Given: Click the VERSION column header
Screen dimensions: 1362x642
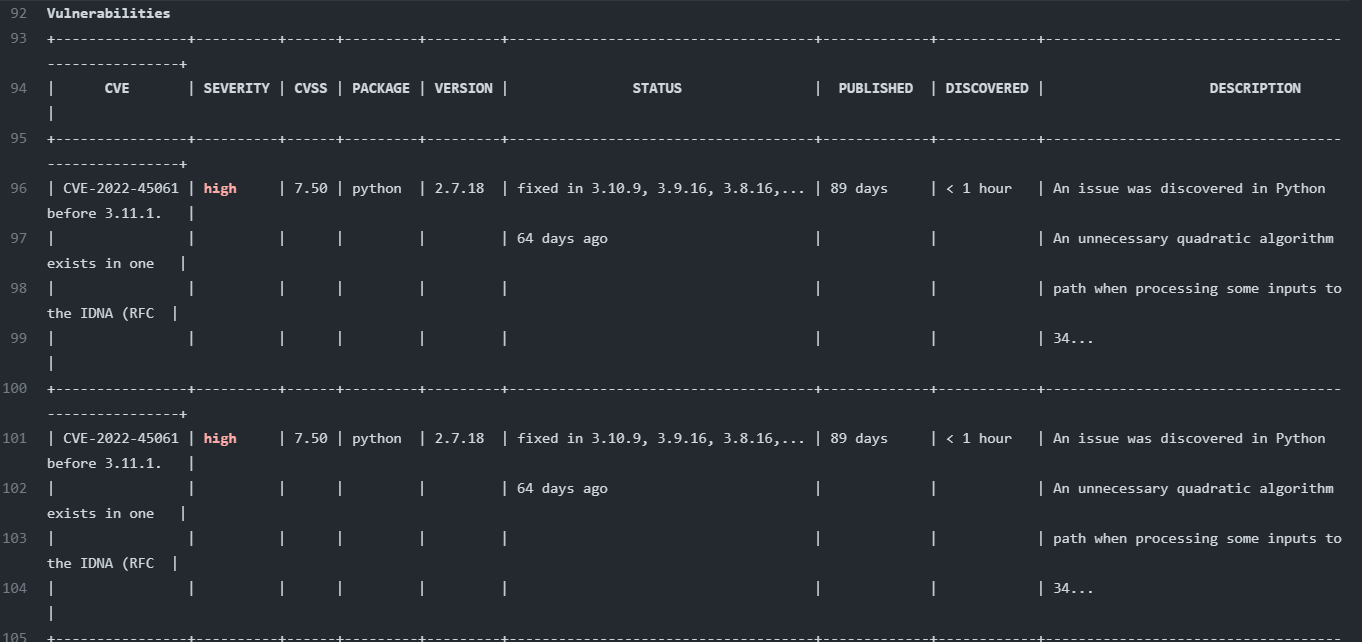Looking at the screenshot, I should (x=463, y=88).
